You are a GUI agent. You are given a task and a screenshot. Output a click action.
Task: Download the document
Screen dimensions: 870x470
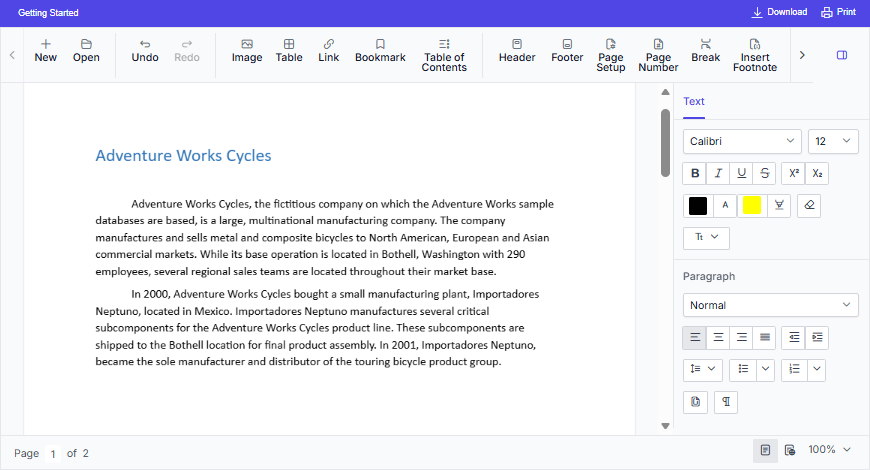tap(779, 12)
